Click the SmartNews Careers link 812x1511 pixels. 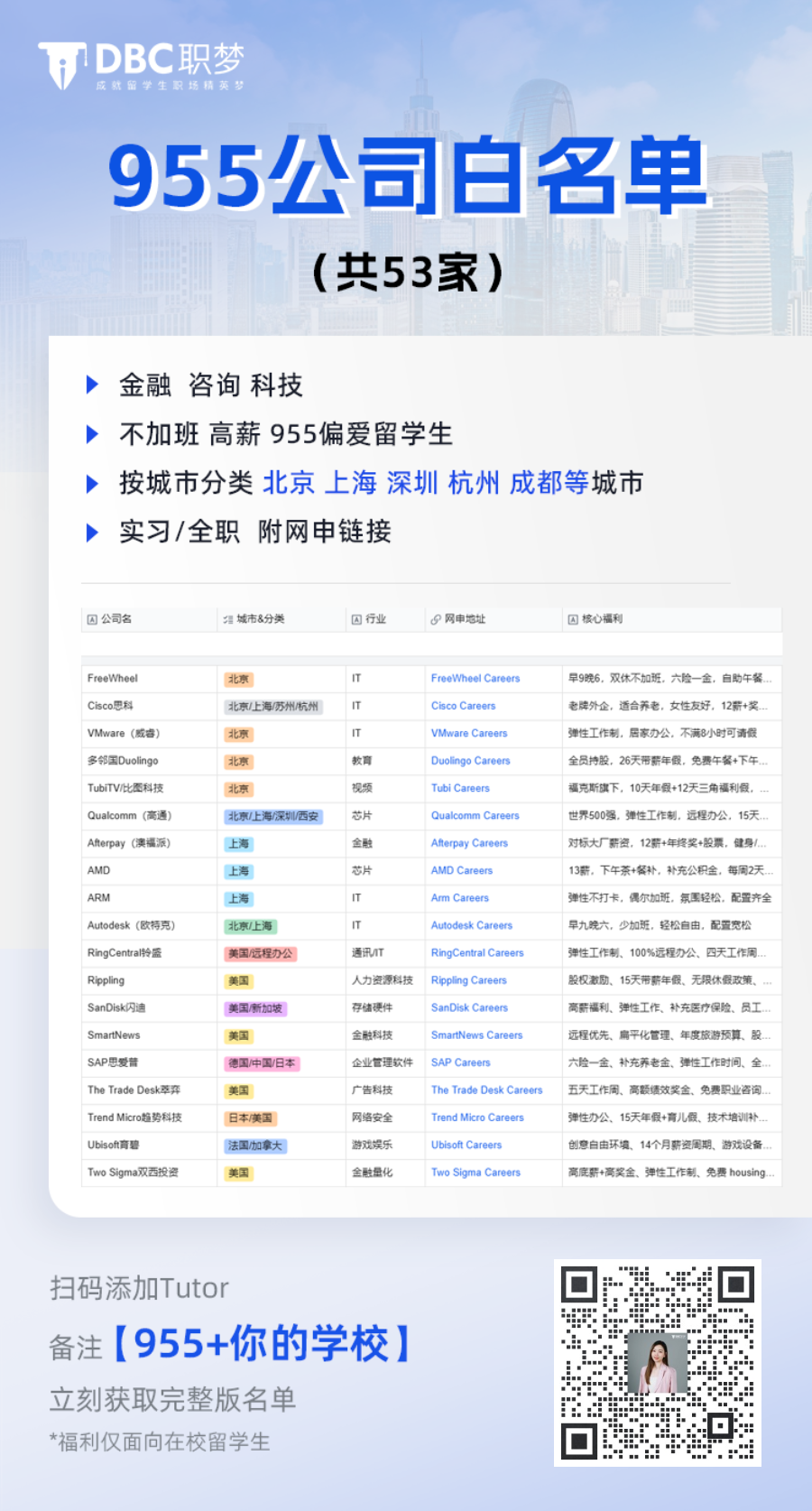point(476,1035)
